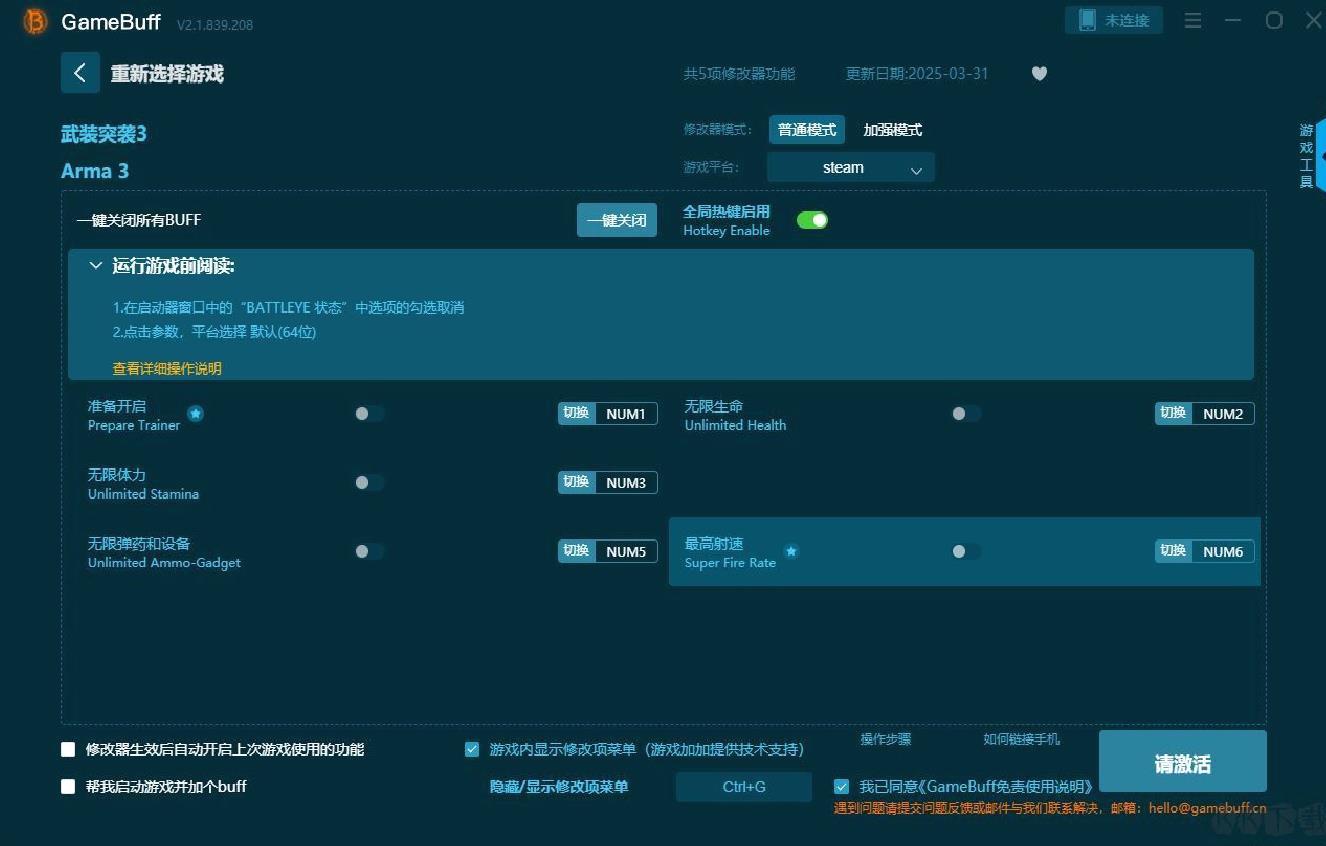Open the detailed instructions link 查看详细操作说明
Image resolution: width=1326 pixels, height=846 pixels.
167,368
